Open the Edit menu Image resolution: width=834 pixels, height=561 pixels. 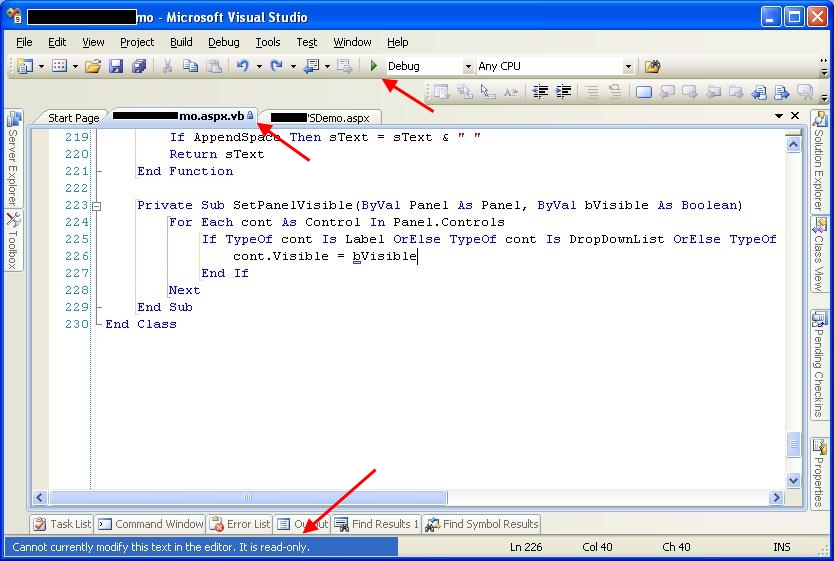click(x=57, y=42)
